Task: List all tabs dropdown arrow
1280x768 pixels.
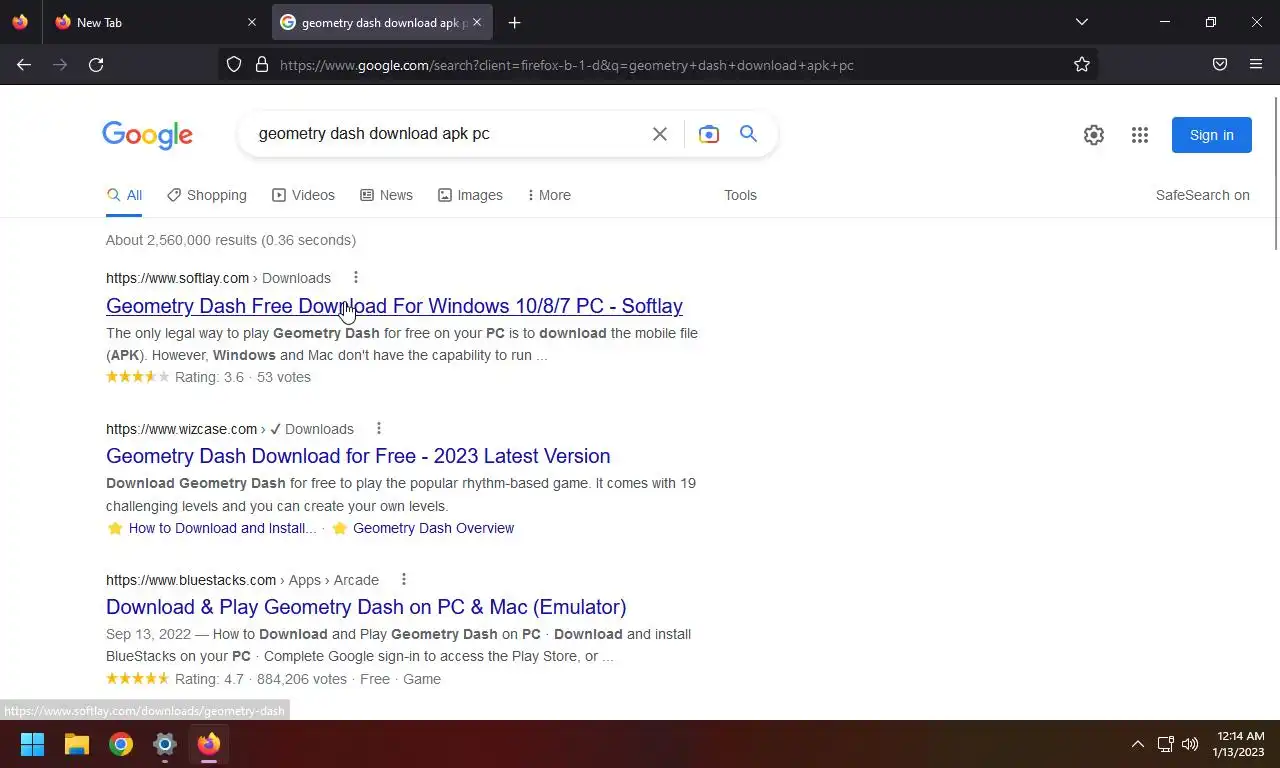Action: pyautogui.click(x=1082, y=22)
